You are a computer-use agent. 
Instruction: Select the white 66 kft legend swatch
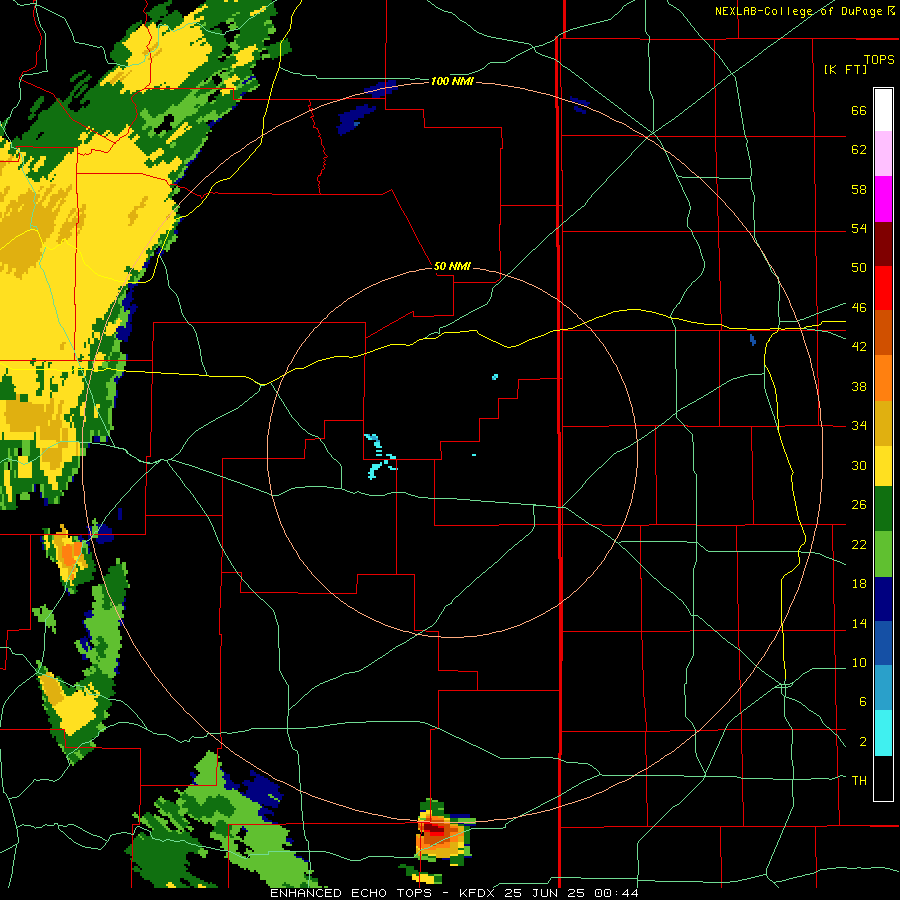883,110
